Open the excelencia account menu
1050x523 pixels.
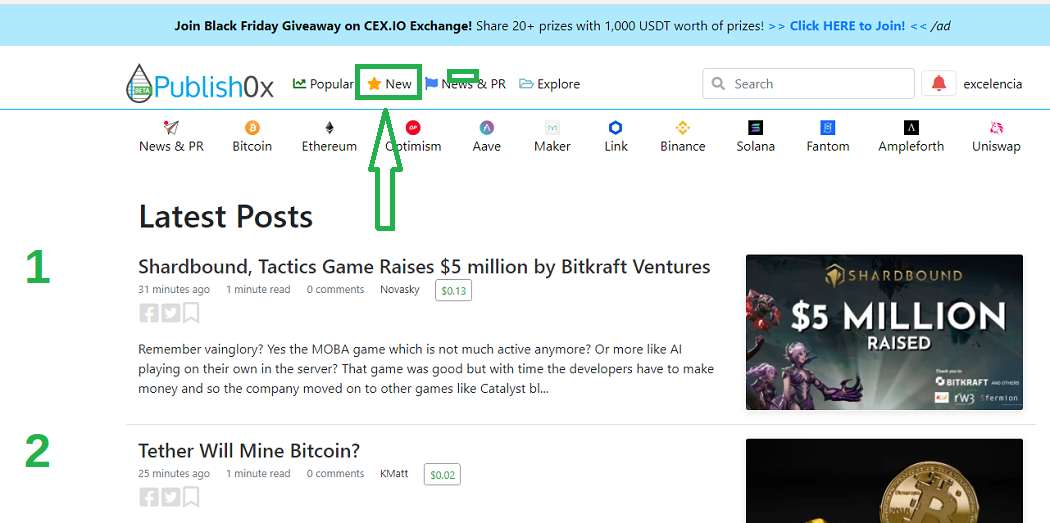(992, 84)
